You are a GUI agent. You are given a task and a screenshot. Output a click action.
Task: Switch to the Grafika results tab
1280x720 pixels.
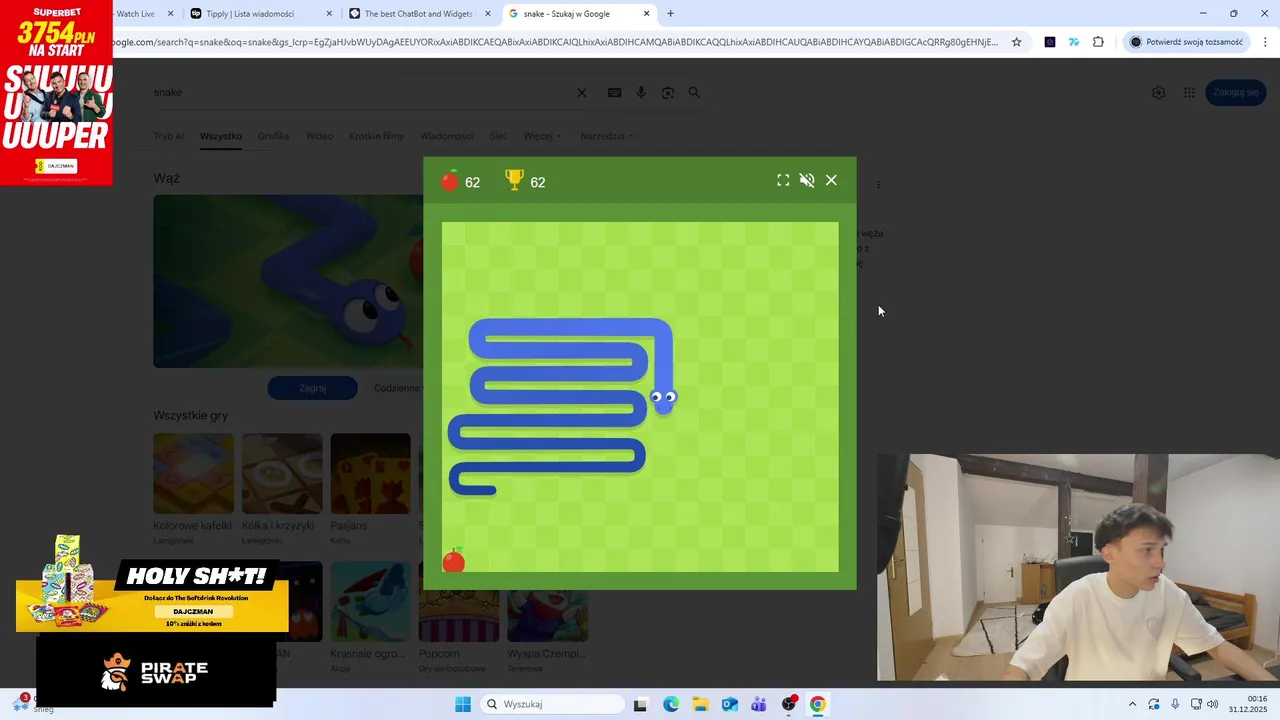pyautogui.click(x=273, y=136)
